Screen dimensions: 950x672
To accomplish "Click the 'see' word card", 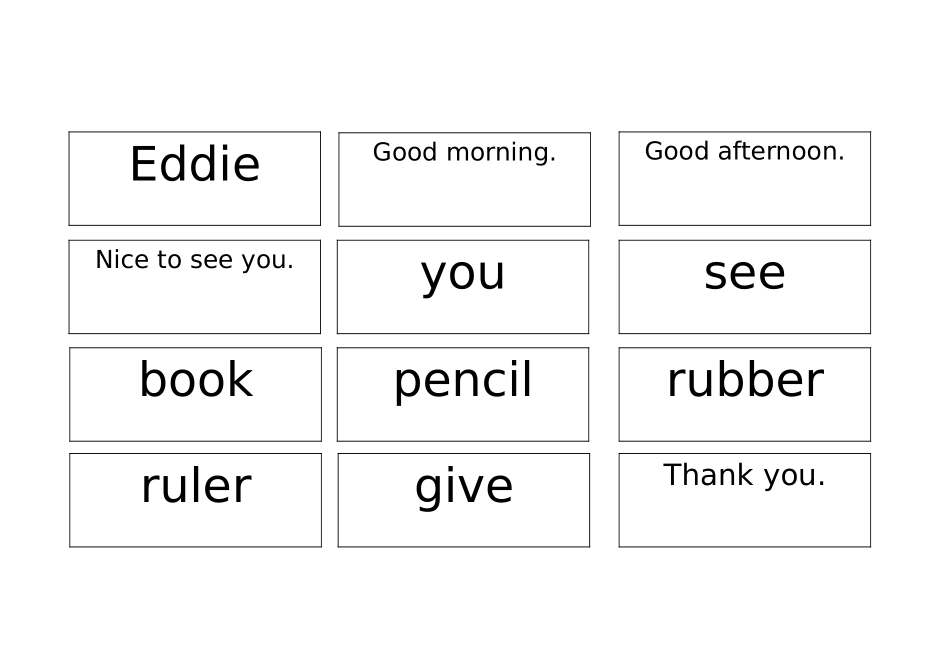I will tap(744, 287).
